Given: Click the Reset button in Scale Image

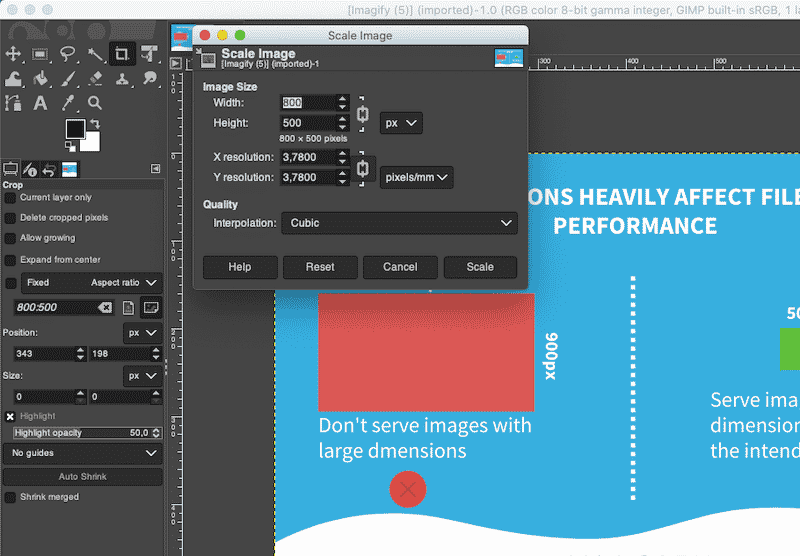Looking at the screenshot, I should click(320, 267).
